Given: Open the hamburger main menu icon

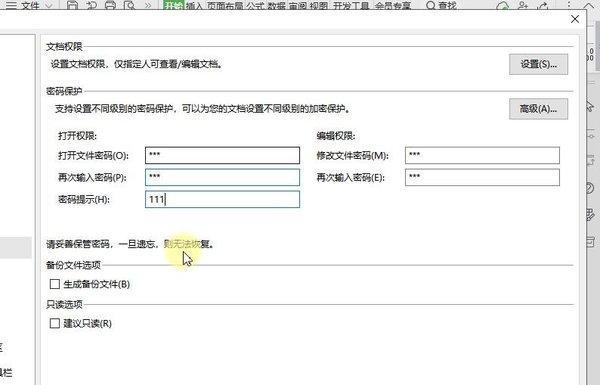Looking at the screenshot, I should (11, 5).
